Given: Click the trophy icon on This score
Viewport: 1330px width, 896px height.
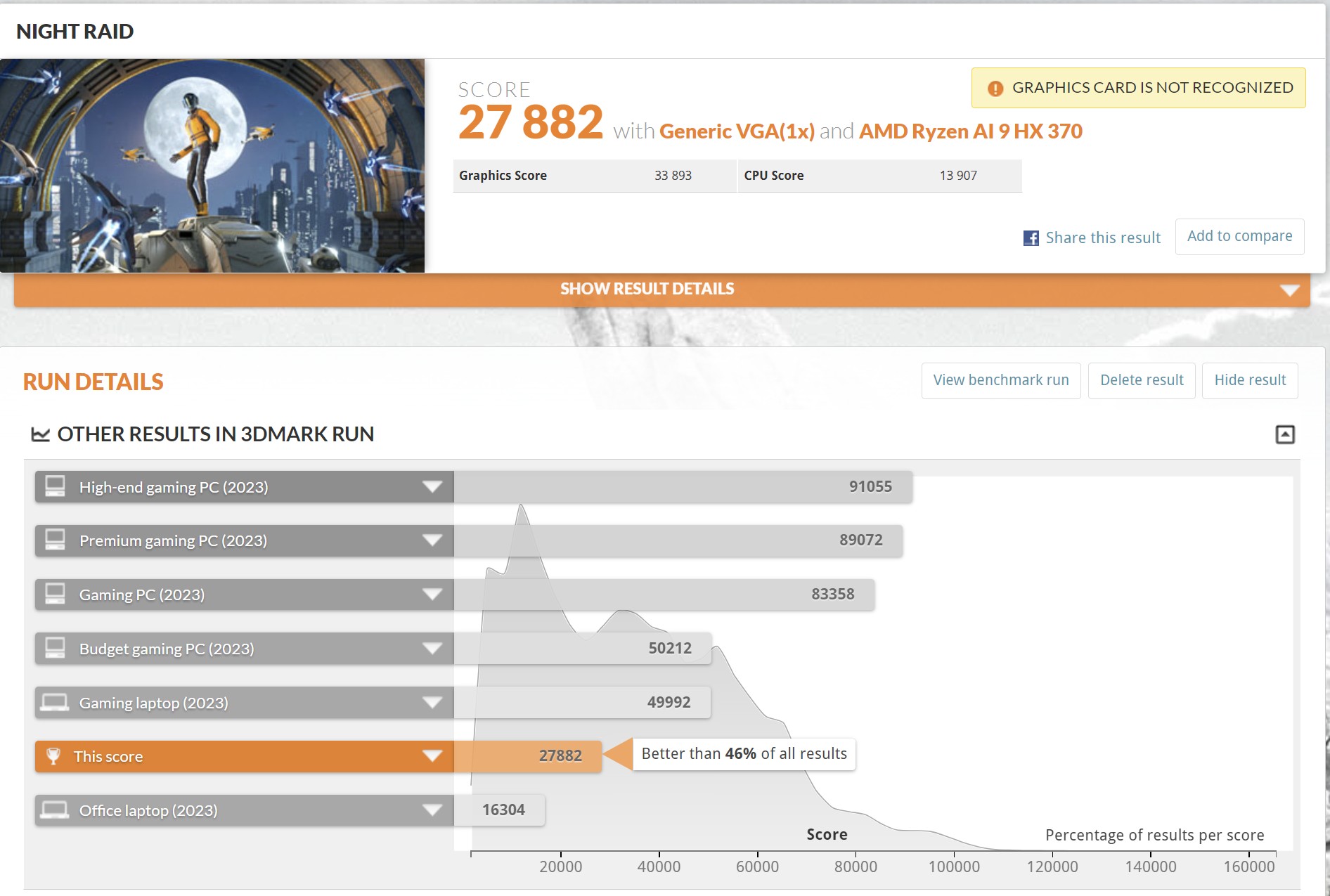Looking at the screenshot, I should pyautogui.click(x=53, y=756).
